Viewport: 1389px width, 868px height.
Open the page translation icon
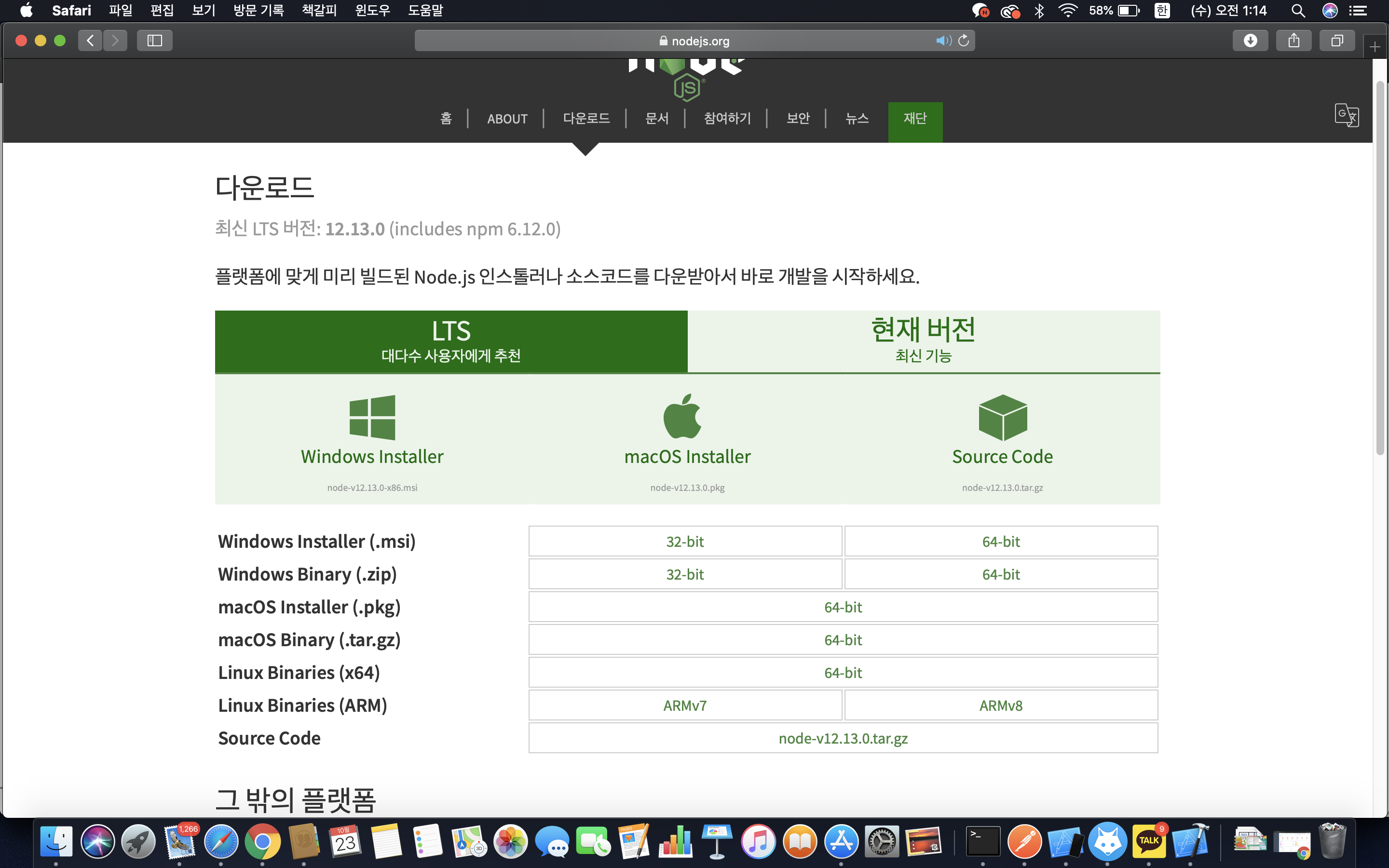1346,115
